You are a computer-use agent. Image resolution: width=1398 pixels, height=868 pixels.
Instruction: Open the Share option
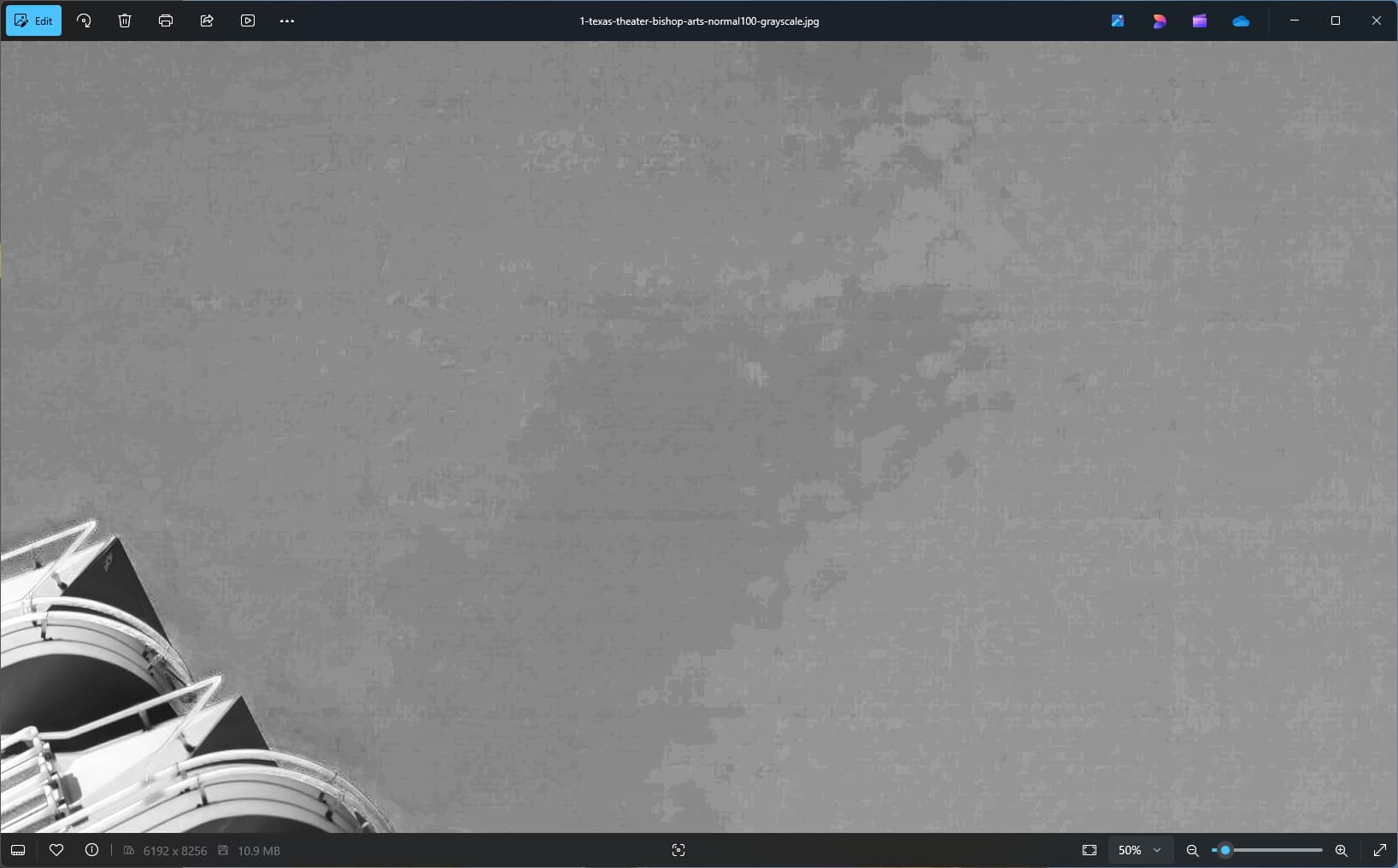coord(207,21)
